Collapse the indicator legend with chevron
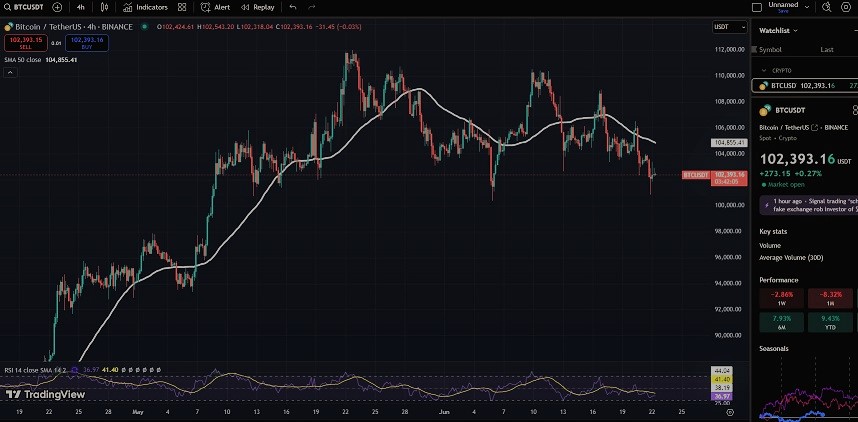 pos(10,72)
